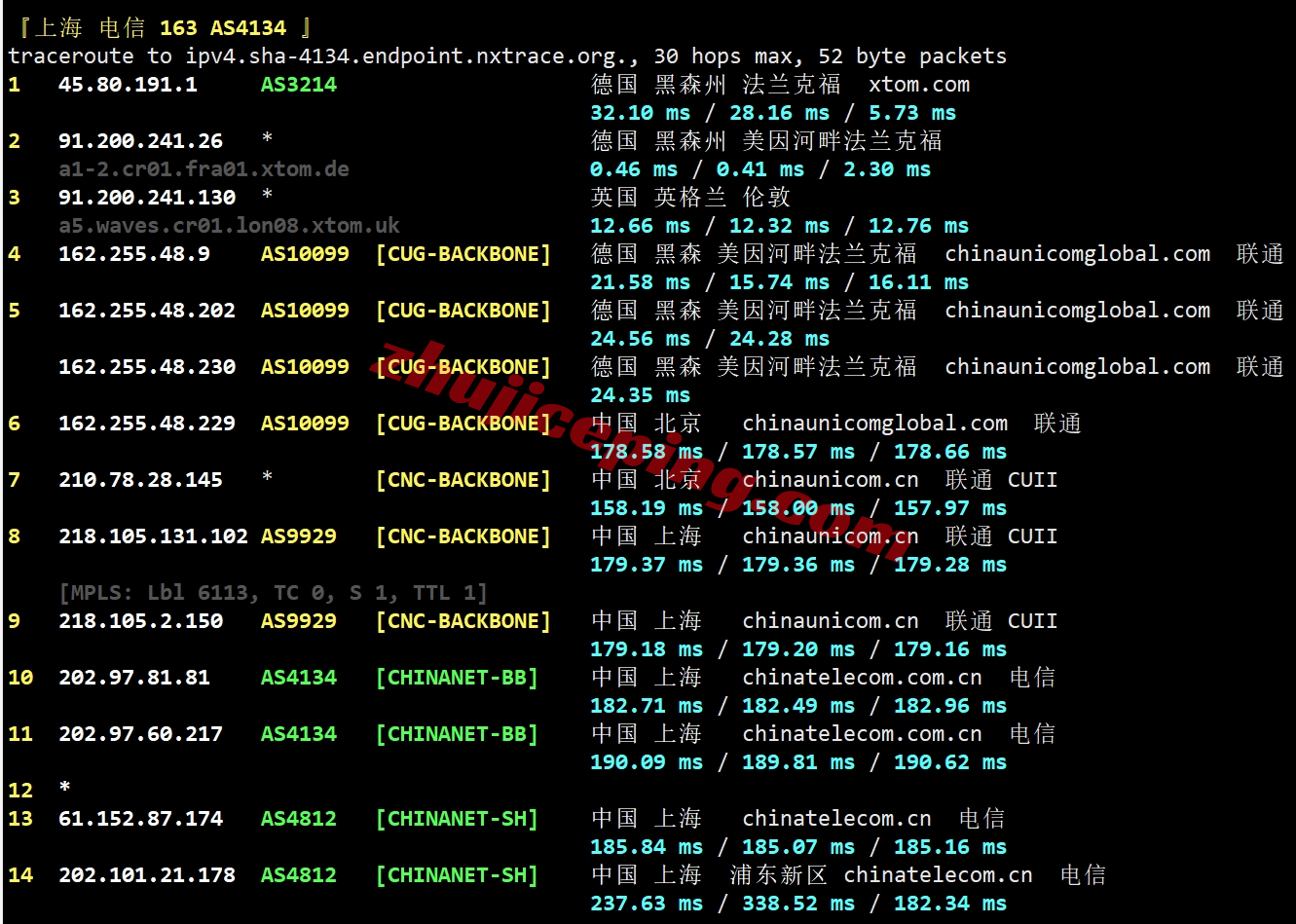Select IP 91.200.241.26 at hop 2

140,141
